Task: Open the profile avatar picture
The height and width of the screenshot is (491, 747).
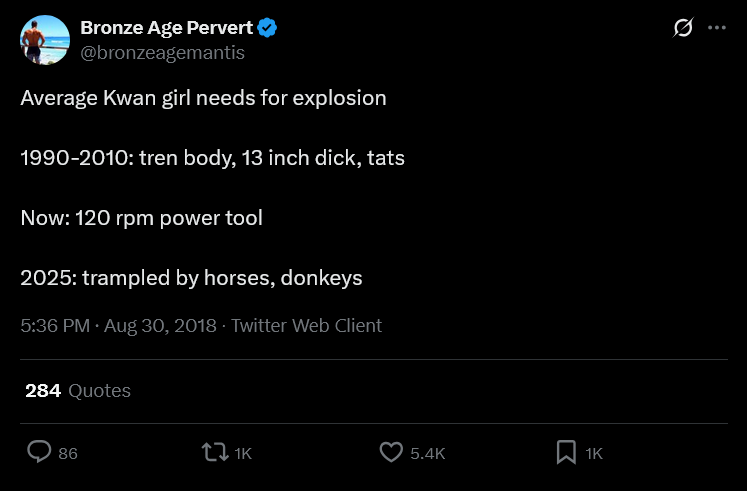Action: point(44,40)
